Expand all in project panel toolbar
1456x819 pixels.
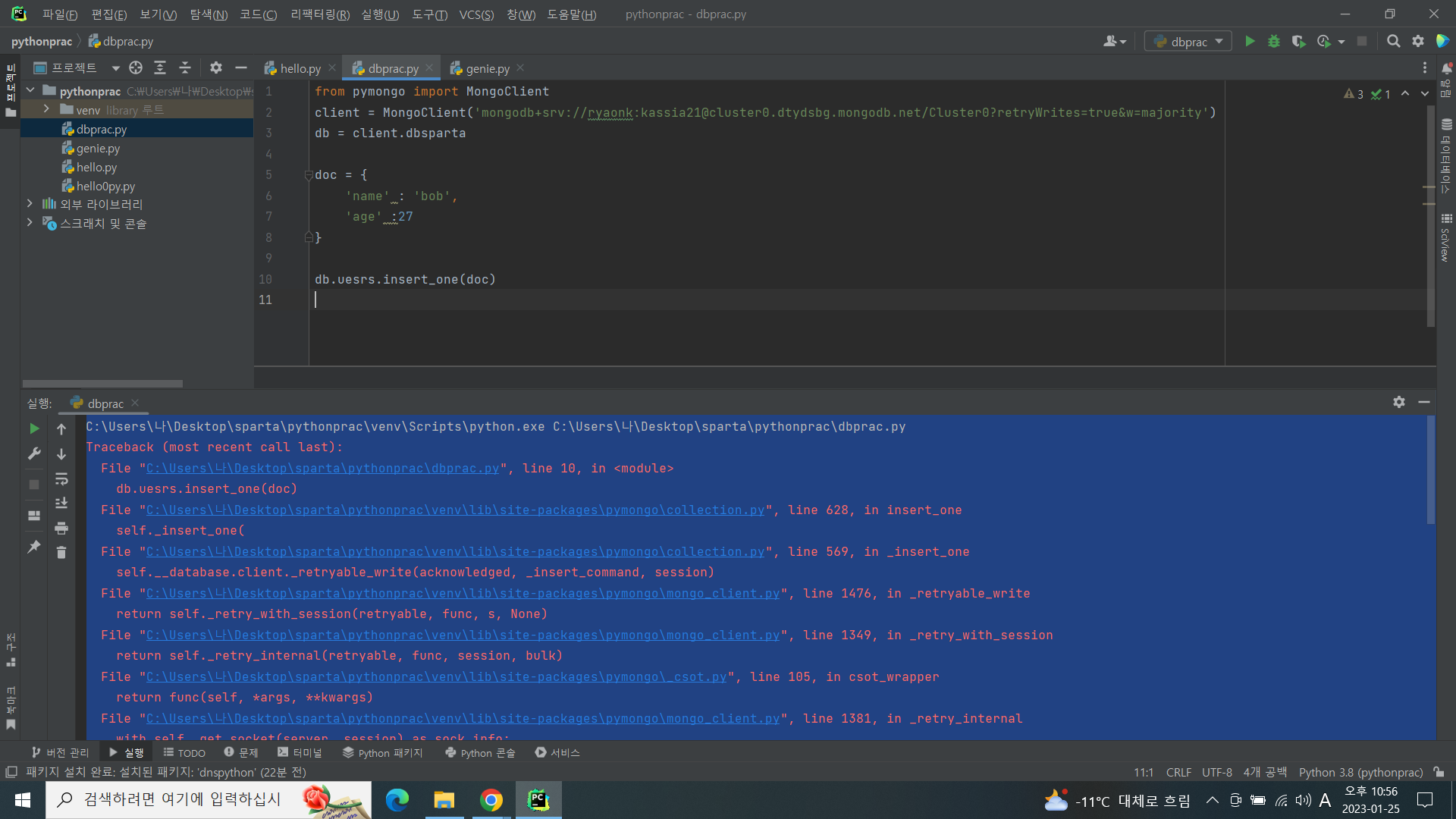coord(160,68)
